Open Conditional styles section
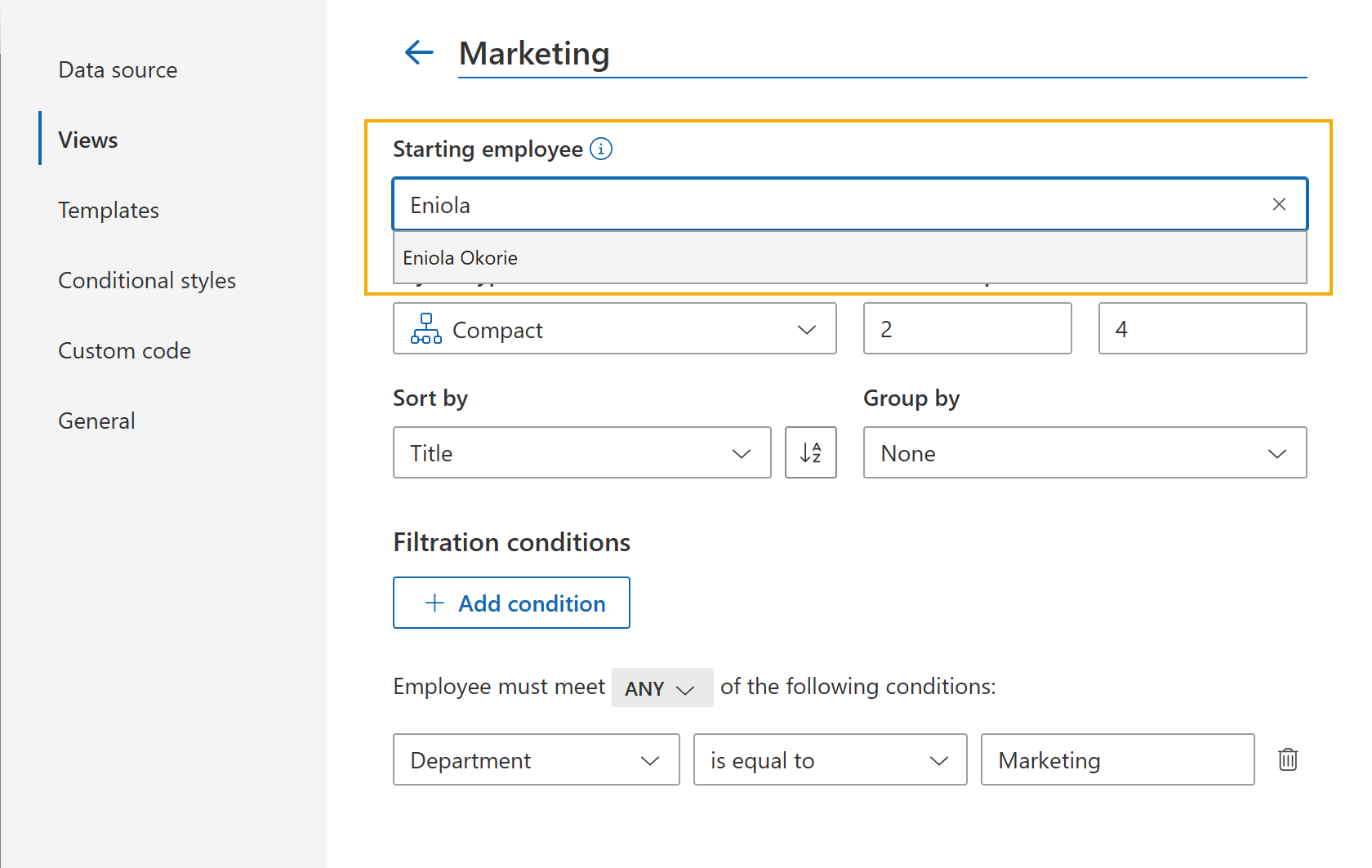The image size is (1372, 868). point(147,280)
